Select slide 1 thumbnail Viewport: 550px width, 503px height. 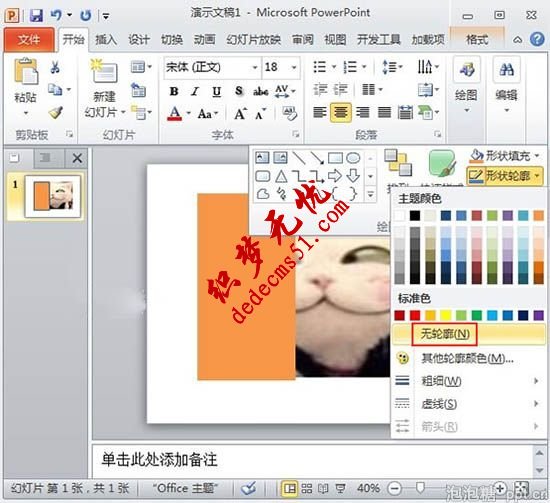pos(53,196)
